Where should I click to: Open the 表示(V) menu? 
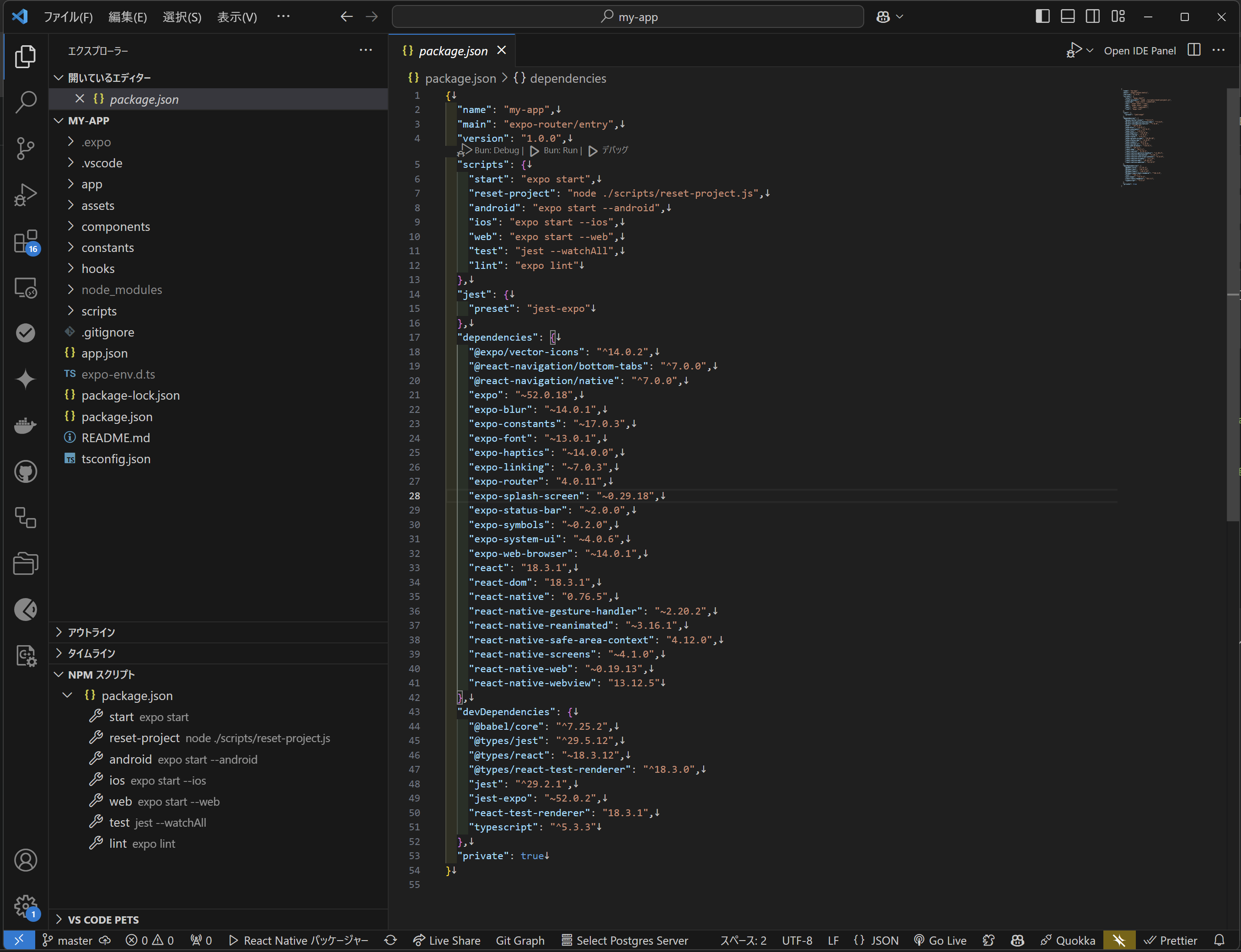point(237,16)
